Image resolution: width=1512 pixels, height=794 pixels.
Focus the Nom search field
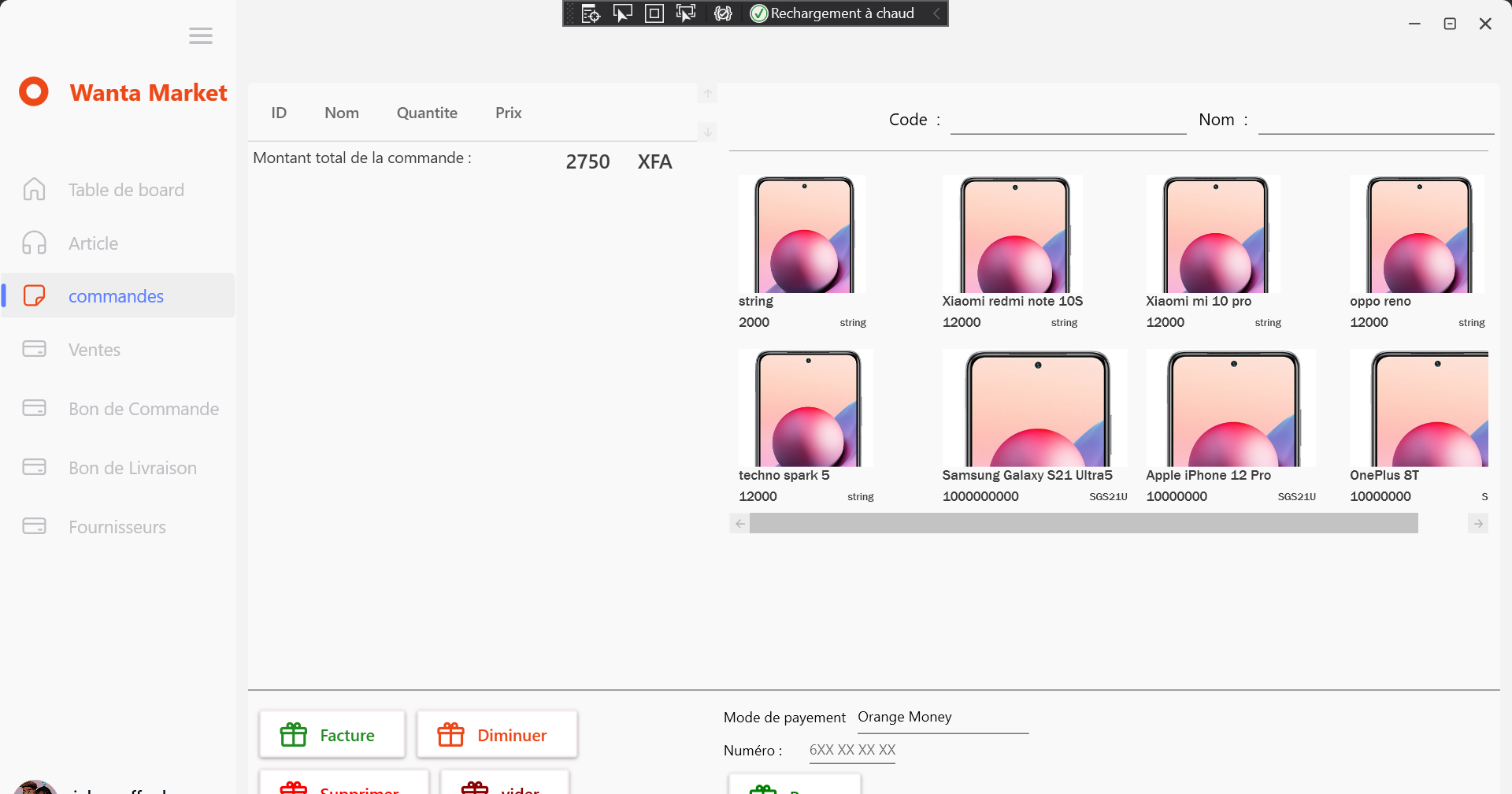click(1376, 121)
